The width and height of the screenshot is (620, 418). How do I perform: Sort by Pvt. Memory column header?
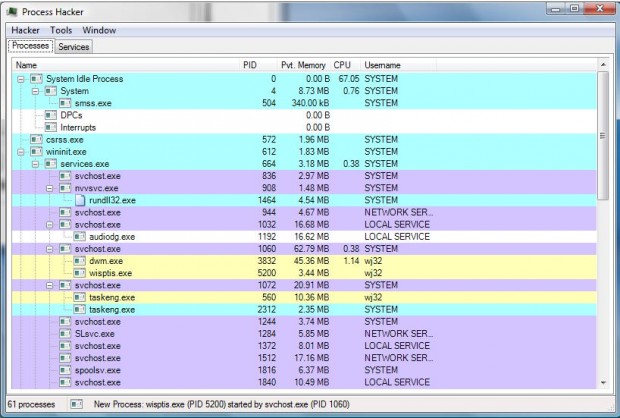pos(303,65)
